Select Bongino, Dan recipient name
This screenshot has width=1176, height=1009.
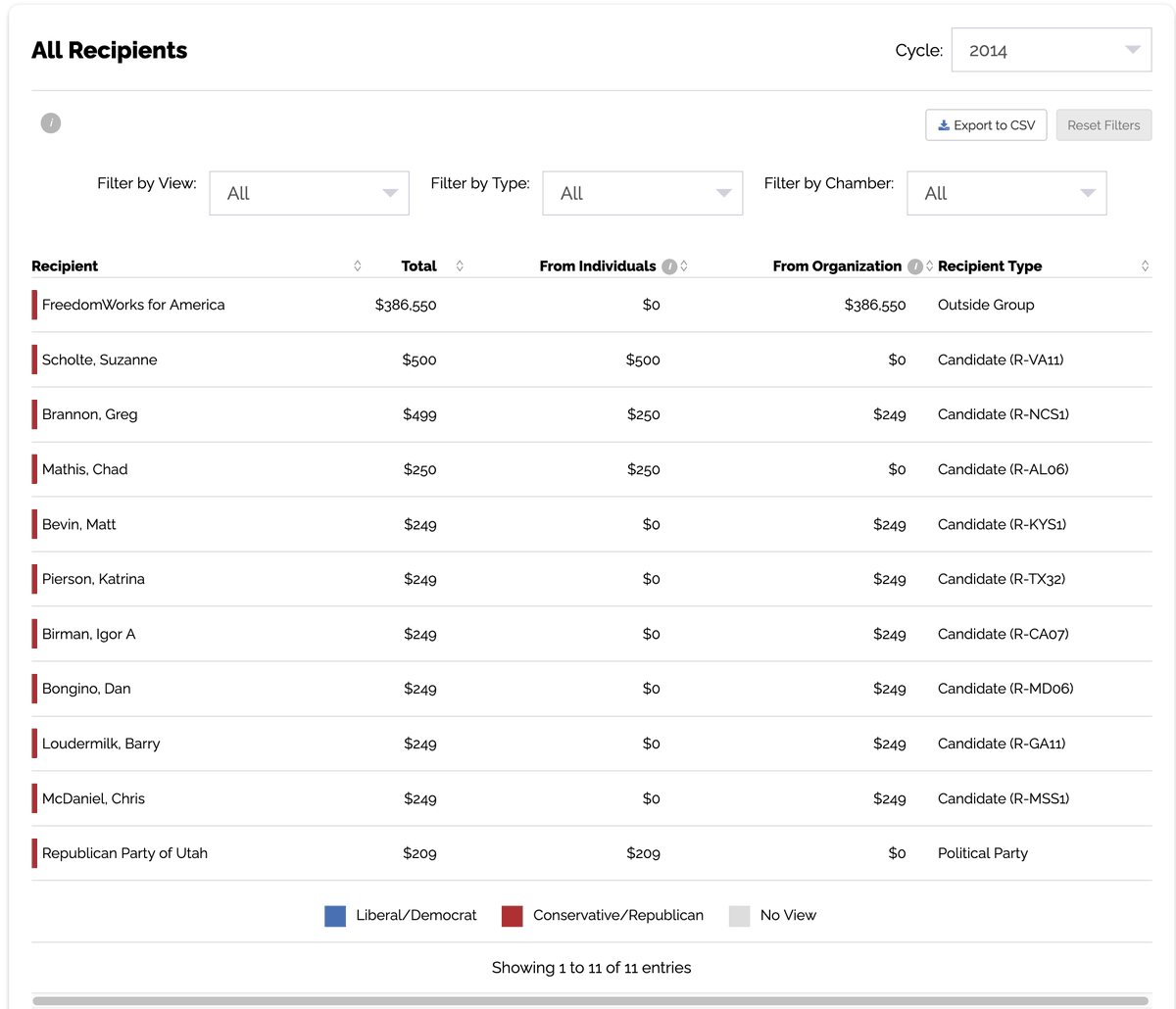tap(86, 689)
